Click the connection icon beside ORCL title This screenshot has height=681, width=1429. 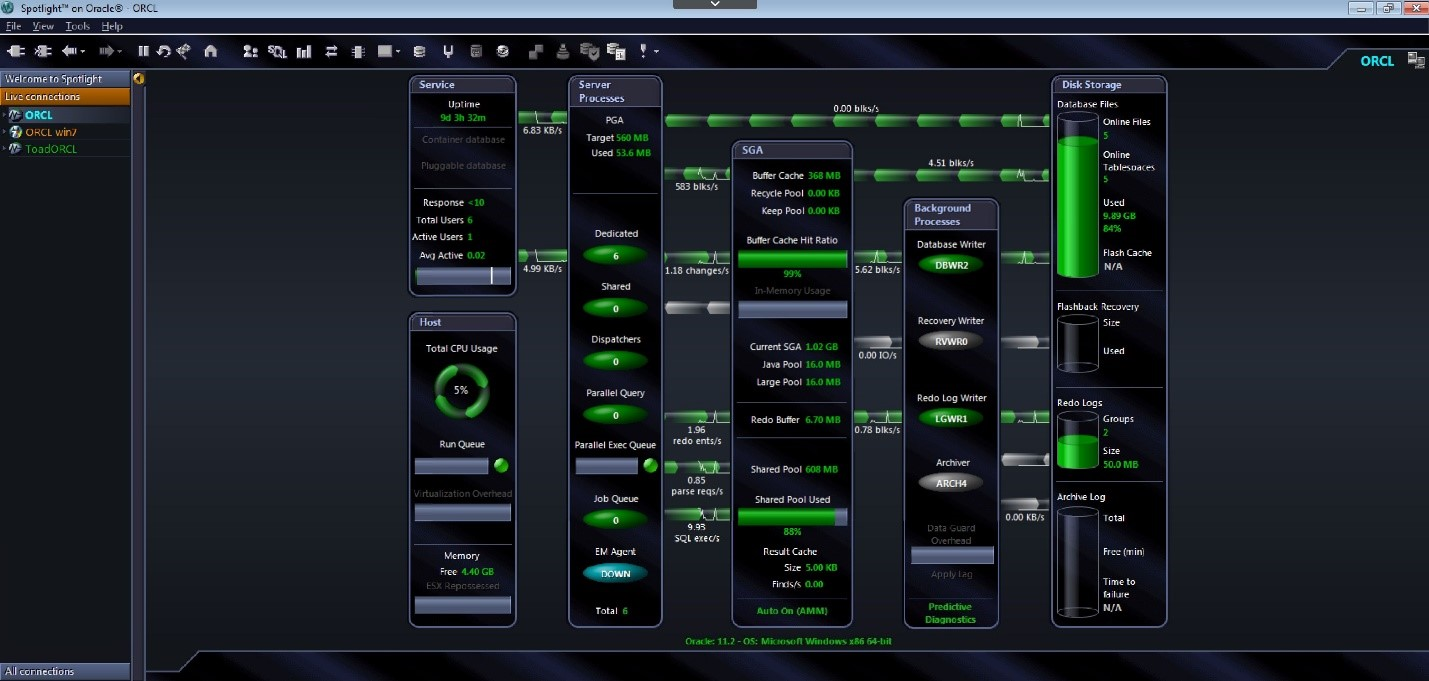click(1416, 61)
